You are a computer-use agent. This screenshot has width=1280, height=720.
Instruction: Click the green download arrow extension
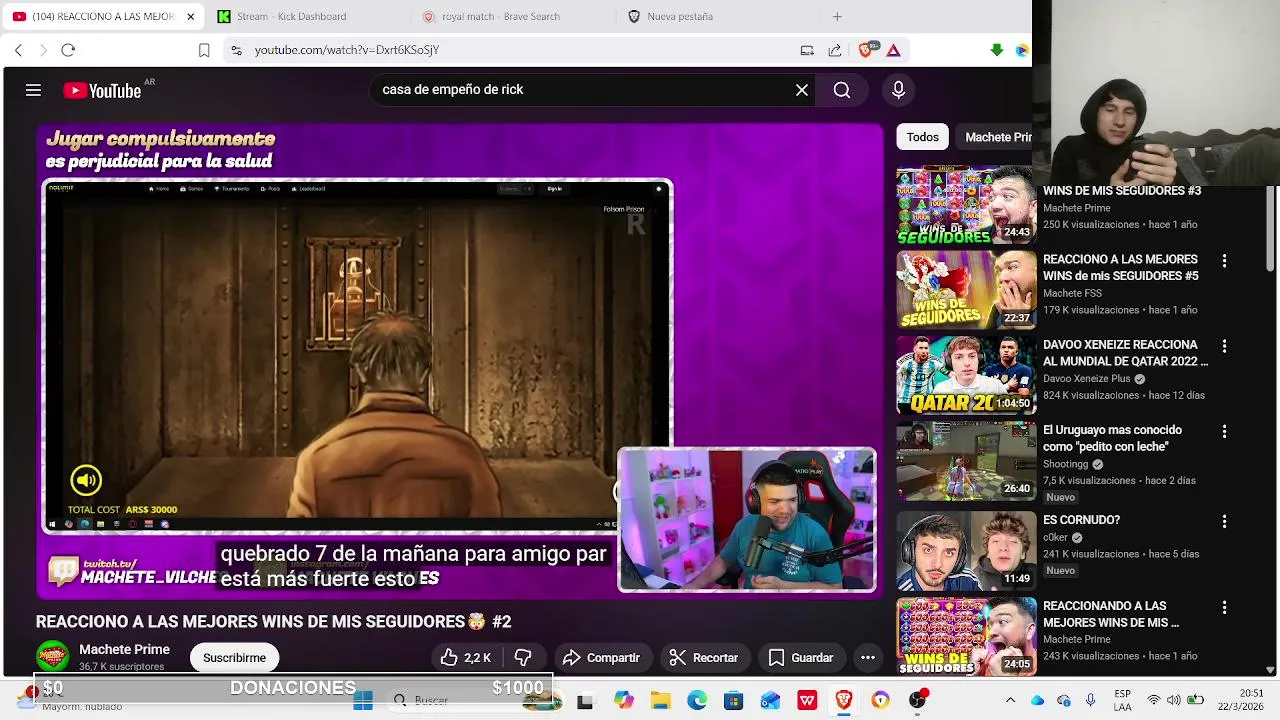click(996, 50)
